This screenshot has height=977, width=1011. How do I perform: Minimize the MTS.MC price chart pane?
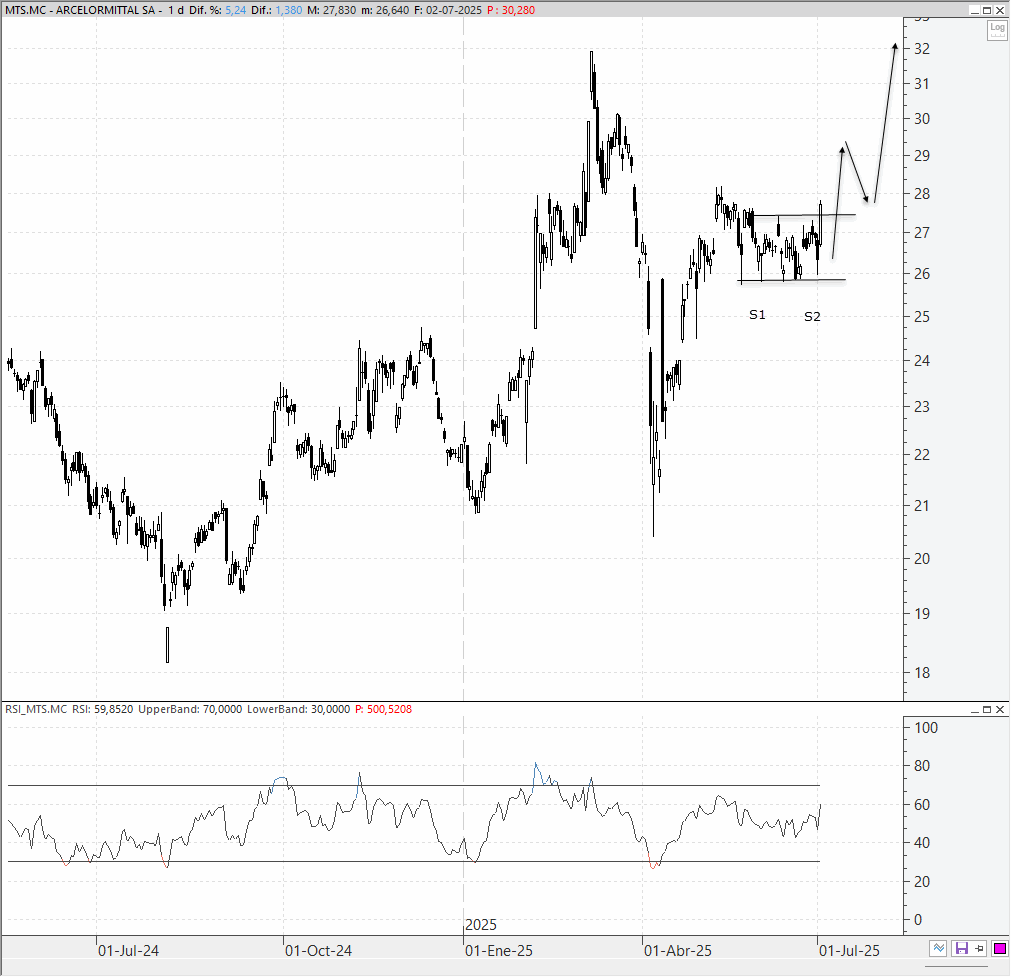[x=976, y=10]
